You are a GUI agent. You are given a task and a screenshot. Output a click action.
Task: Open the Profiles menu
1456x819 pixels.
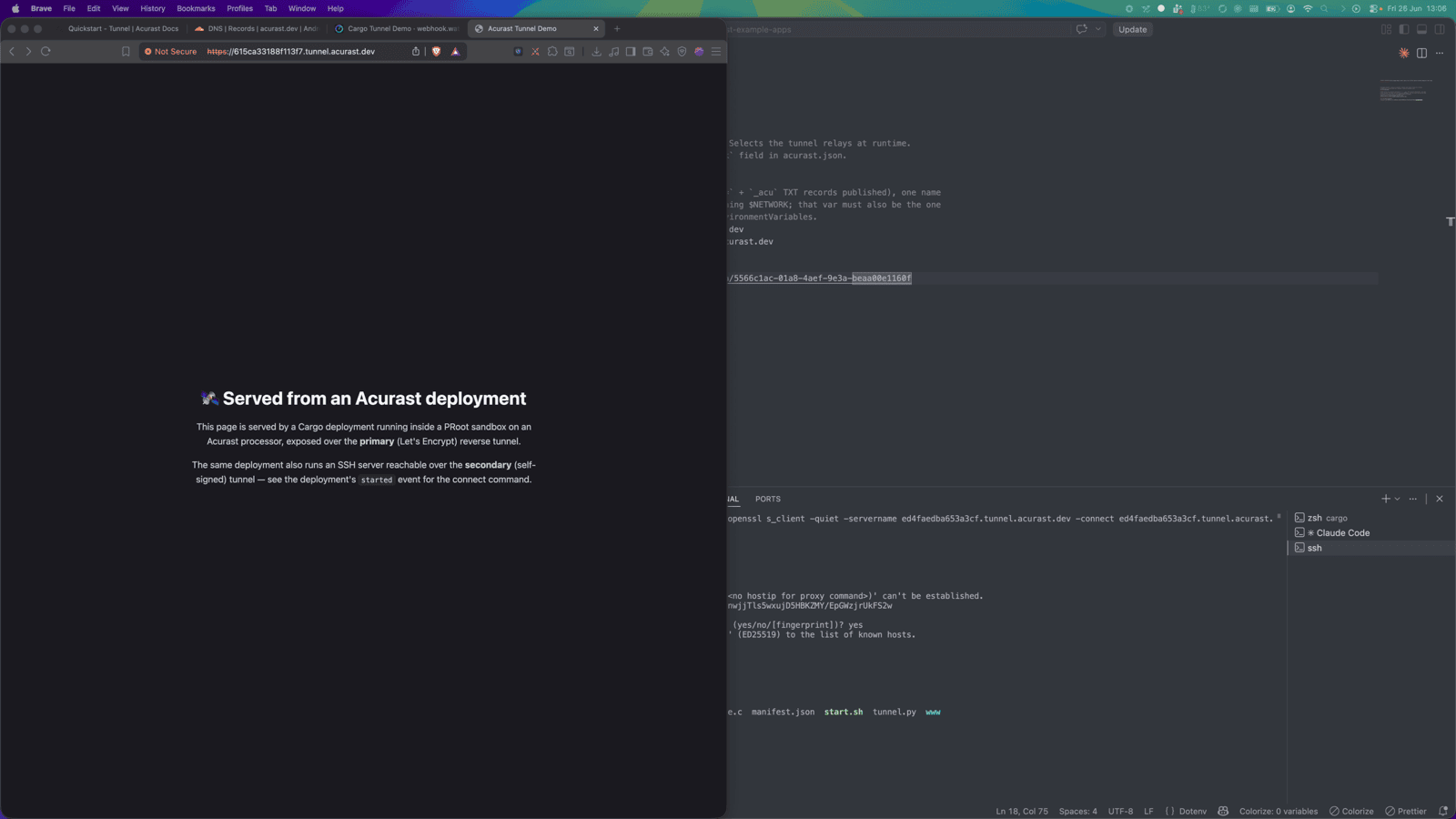tap(239, 8)
